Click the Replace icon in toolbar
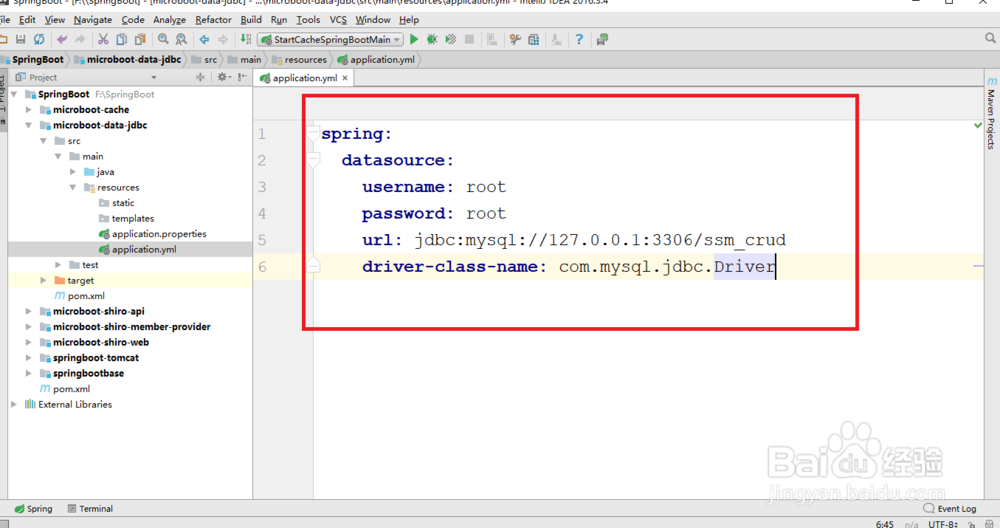Screen dimensions: 1000x528 (x=181, y=40)
